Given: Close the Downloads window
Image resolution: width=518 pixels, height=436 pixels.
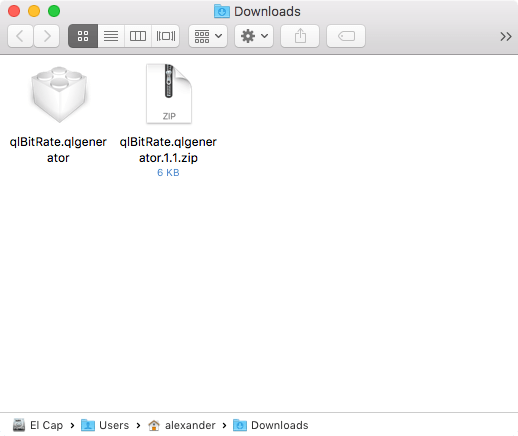Looking at the screenshot, I should (x=14, y=11).
